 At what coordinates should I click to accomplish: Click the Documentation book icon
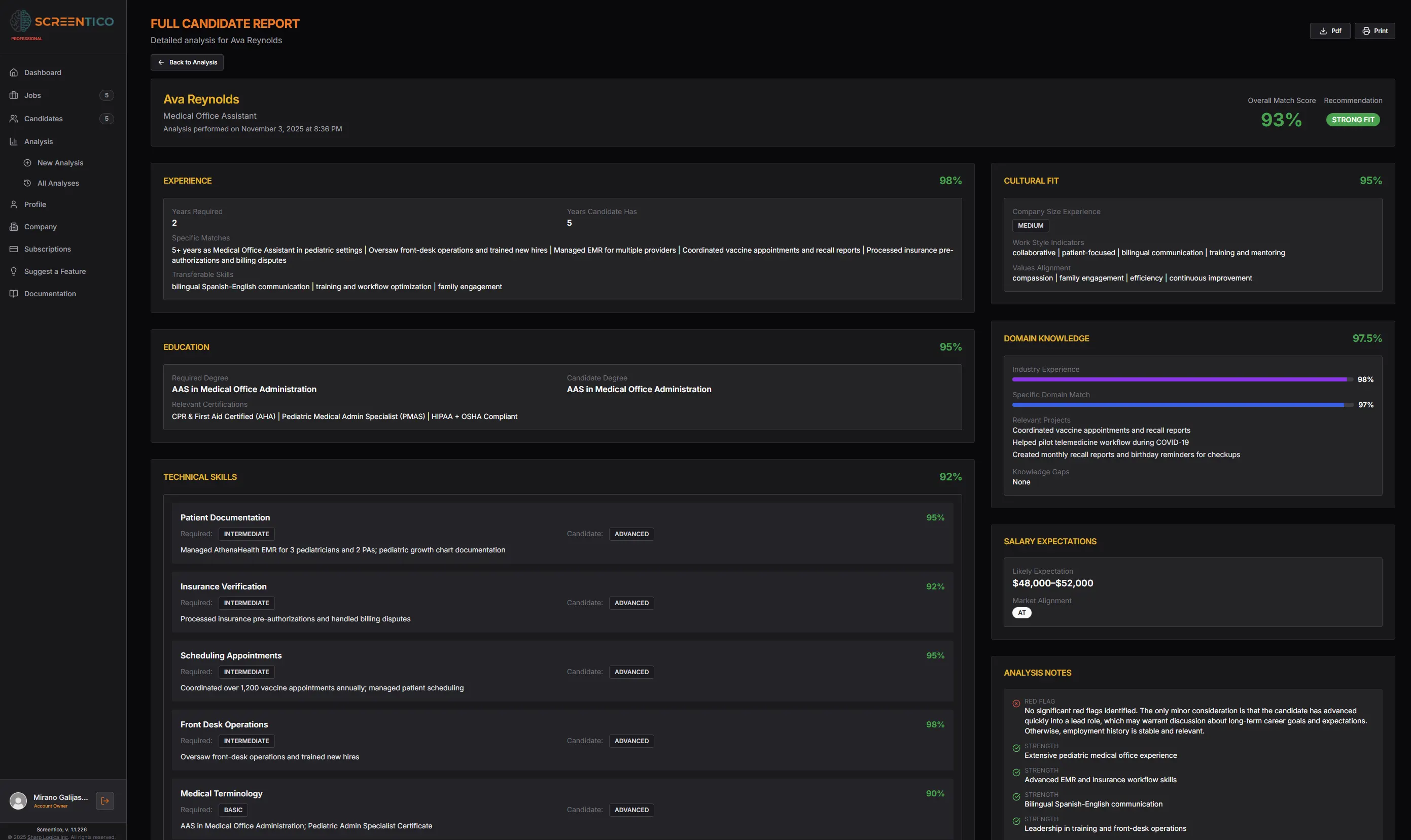click(14, 293)
